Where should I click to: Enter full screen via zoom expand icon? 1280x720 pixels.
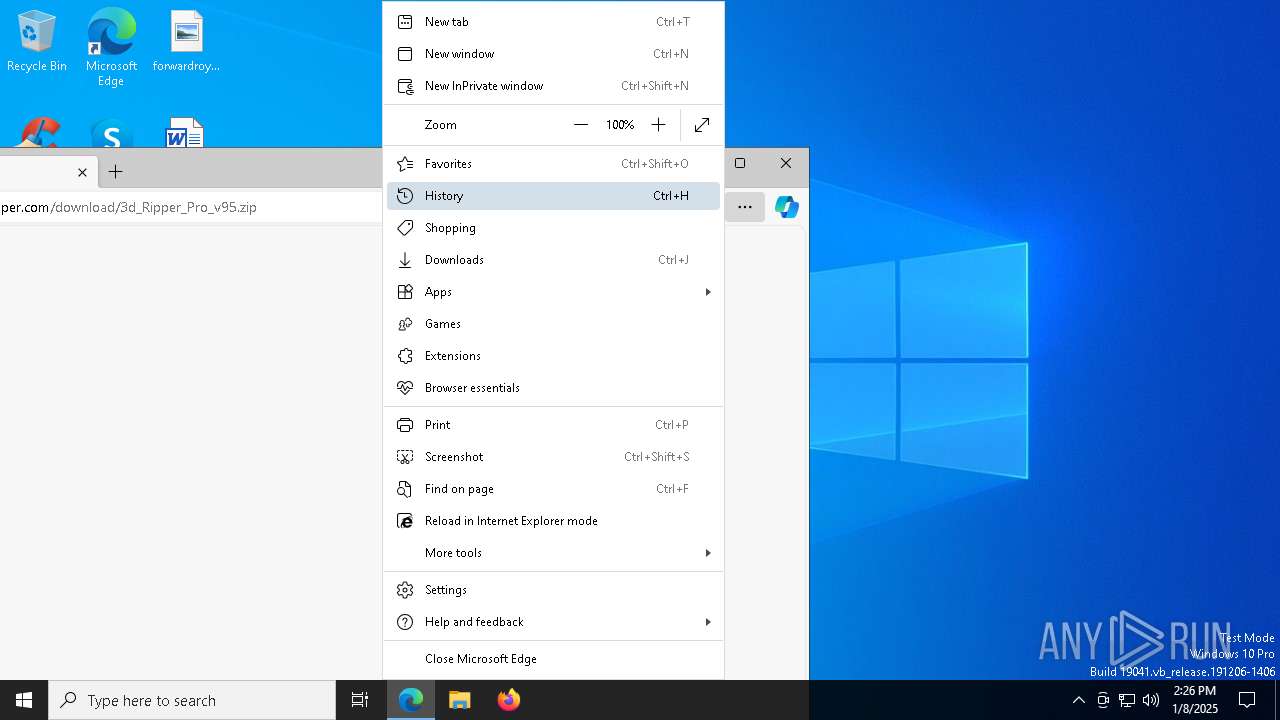click(702, 125)
